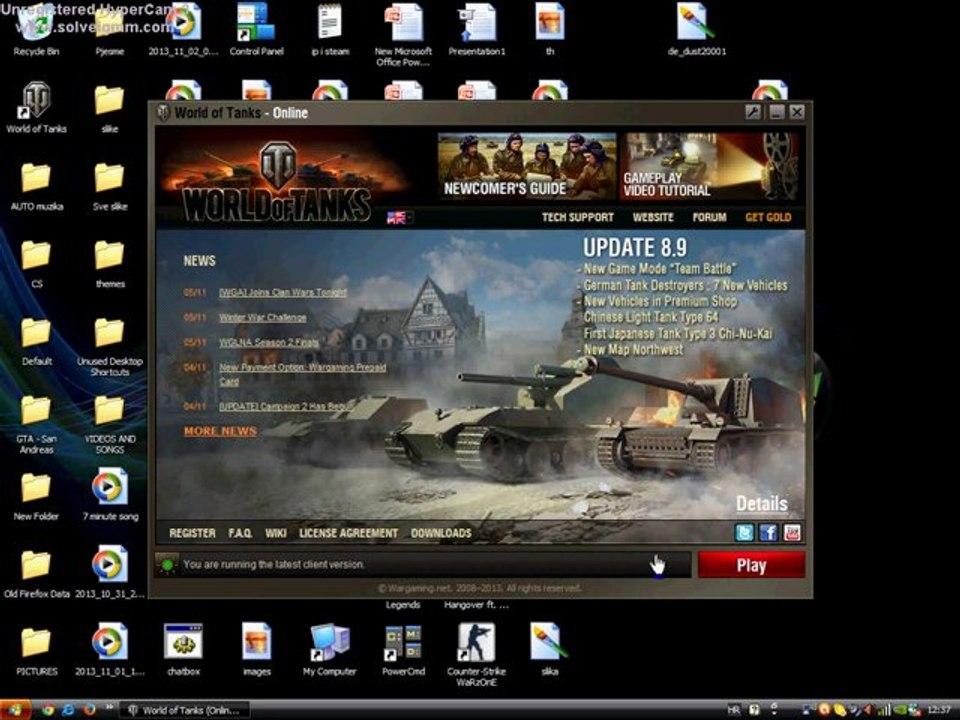Image resolution: width=960 pixels, height=720 pixels.
Task: Select the PICTURES folder
Action: (x=36, y=651)
